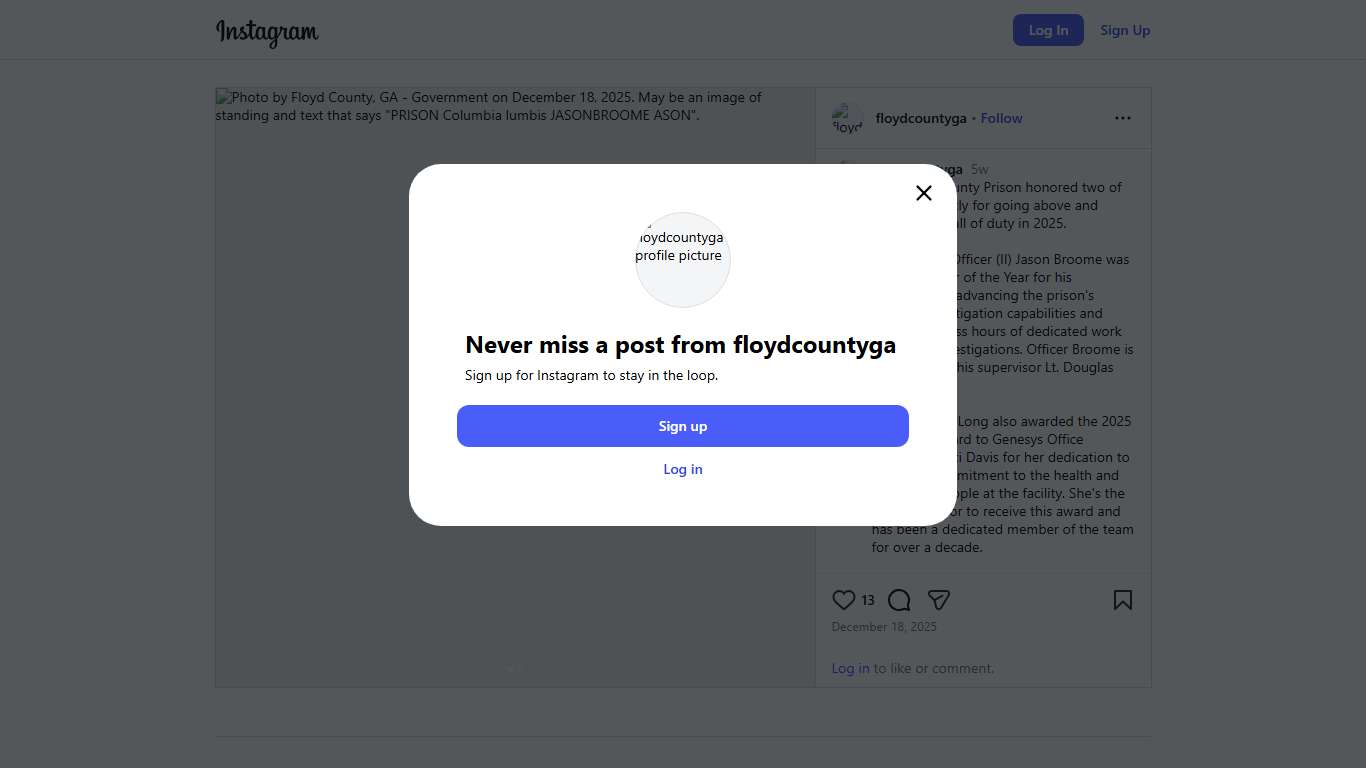Click the Log In button in the top bar
1366x768 pixels.
(x=1047, y=30)
